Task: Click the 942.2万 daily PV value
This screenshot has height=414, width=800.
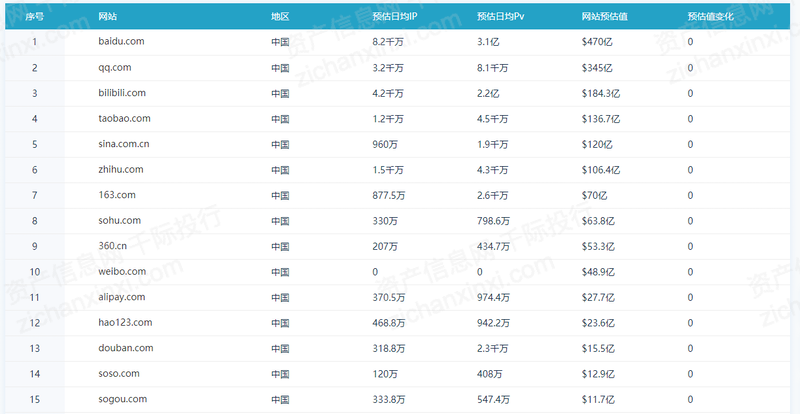Action: 493,323
